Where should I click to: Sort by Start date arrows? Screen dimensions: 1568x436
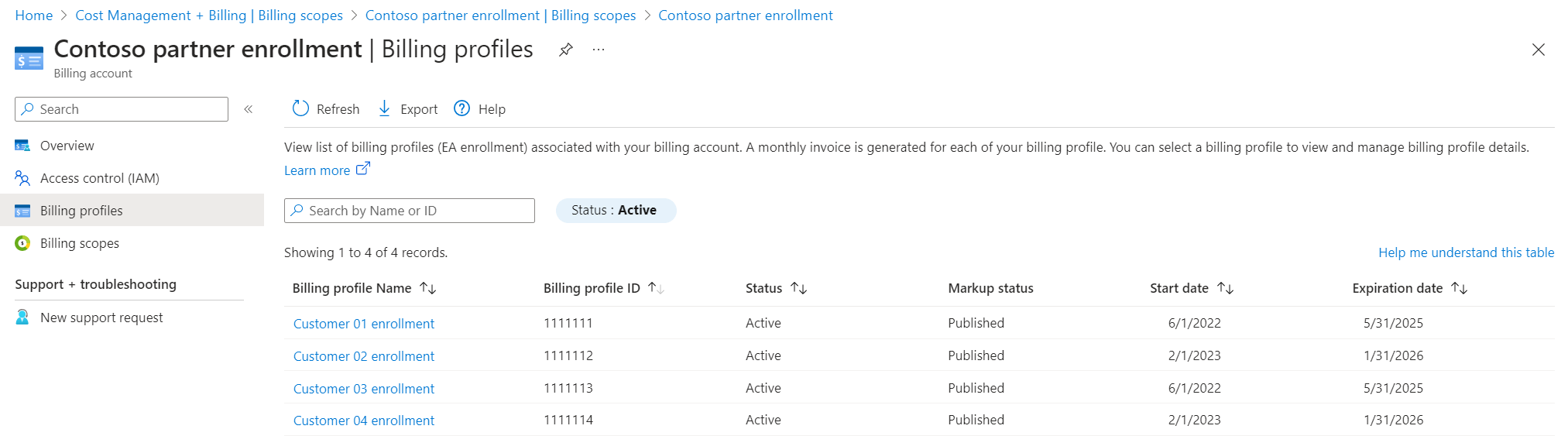click(x=1225, y=288)
